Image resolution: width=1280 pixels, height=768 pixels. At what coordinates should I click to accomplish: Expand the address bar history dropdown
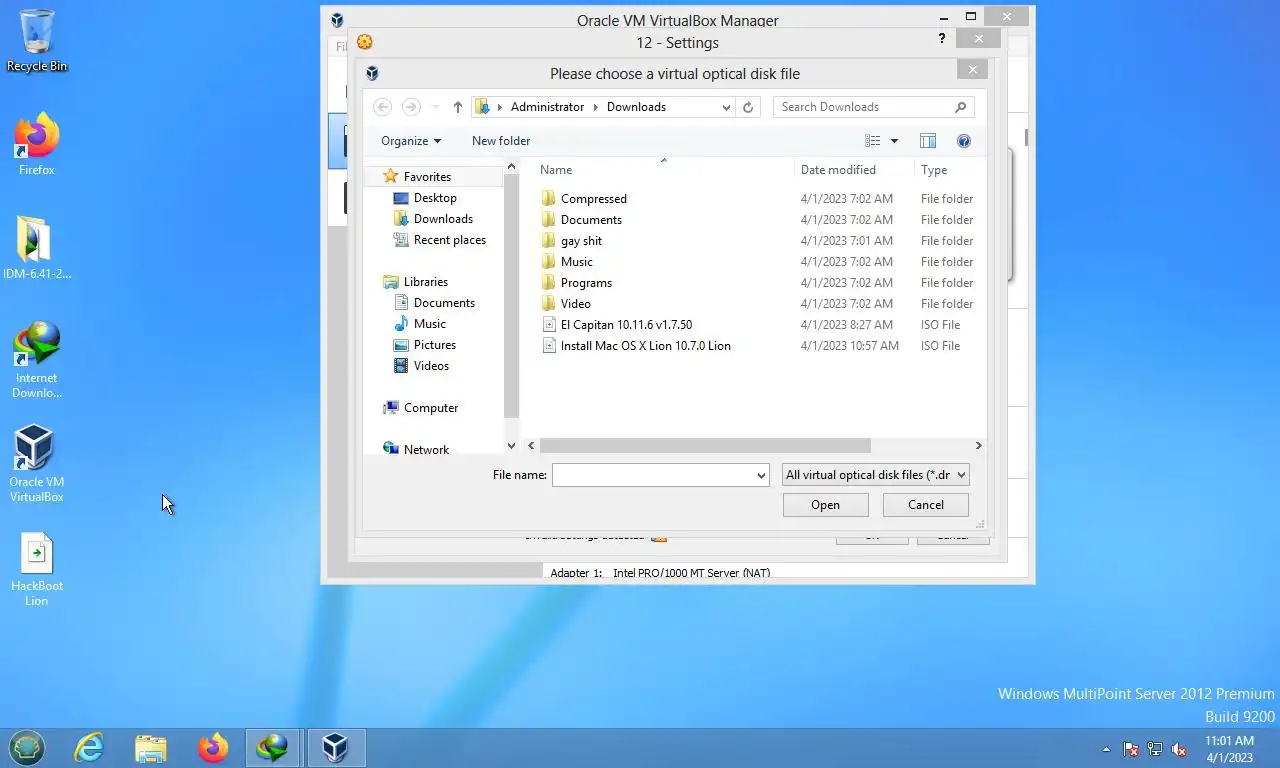click(726, 107)
